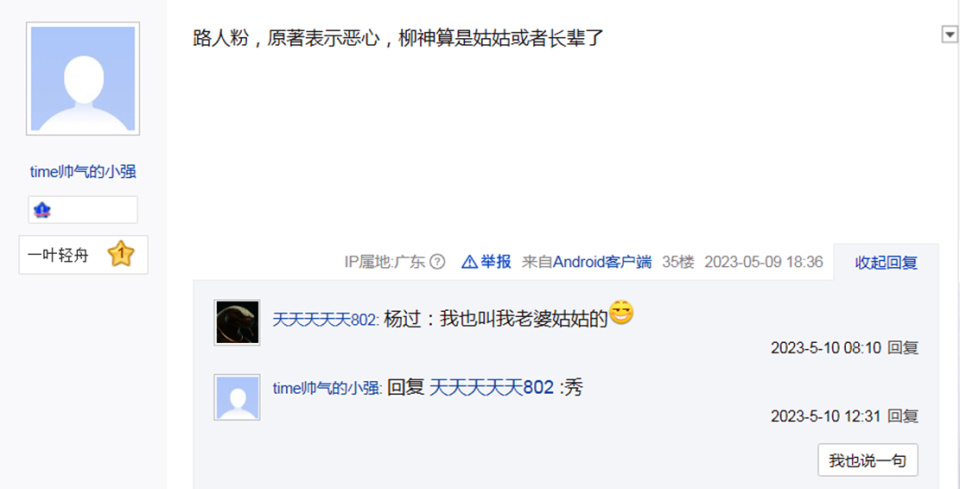Image resolution: width=960 pixels, height=489 pixels.
Task: Click the gold star level 1 icon
Action: pos(121,254)
